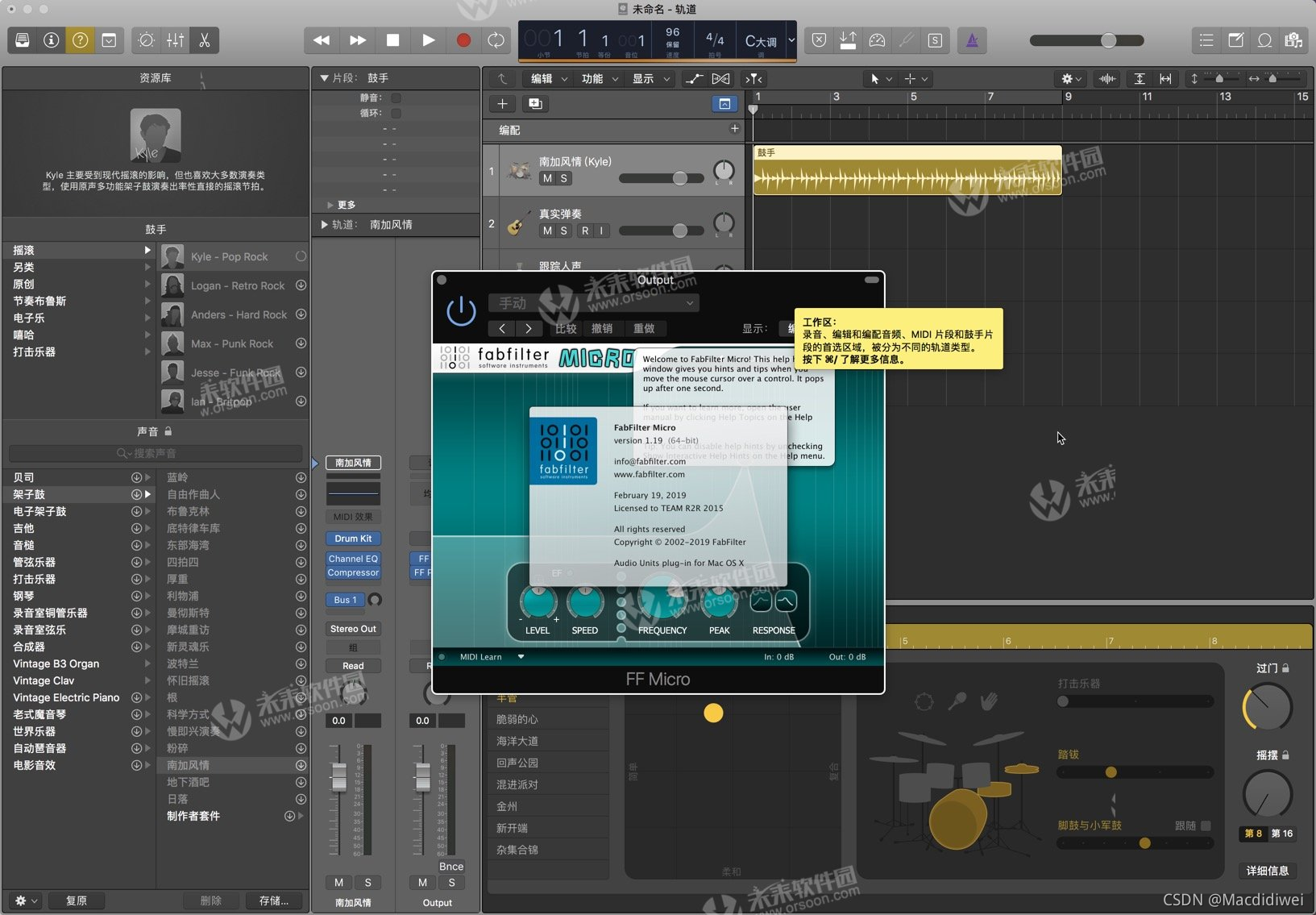1316x915 pixels.
Task: Mute the 真实弹奏 track
Action: [547, 231]
